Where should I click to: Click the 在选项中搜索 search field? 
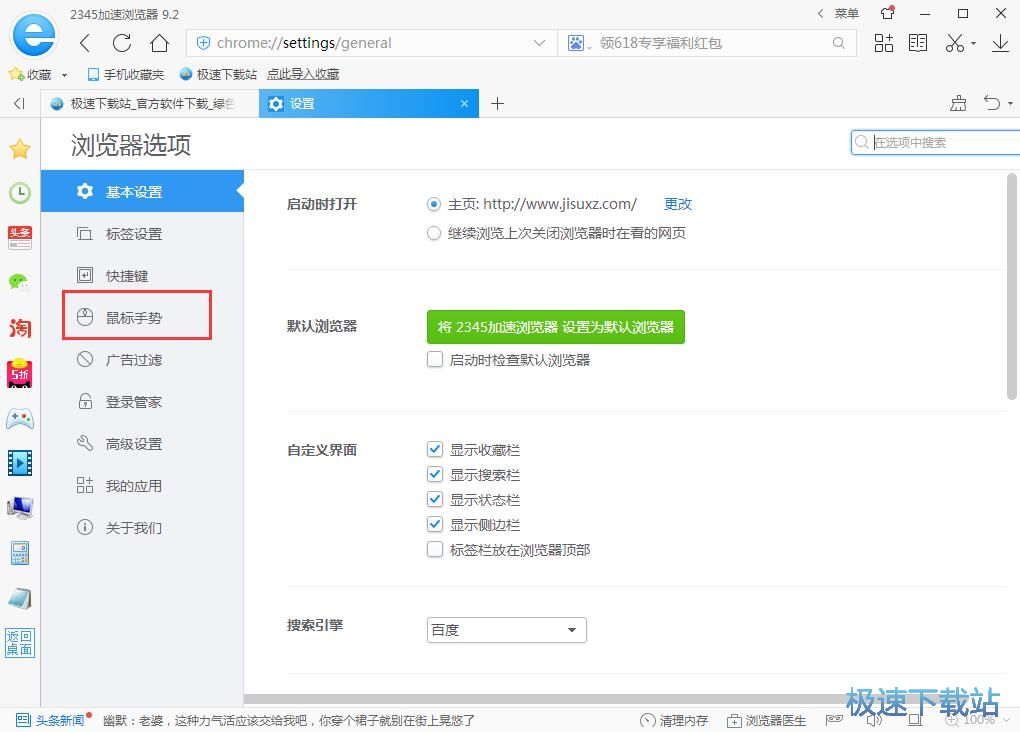click(x=935, y=142)
